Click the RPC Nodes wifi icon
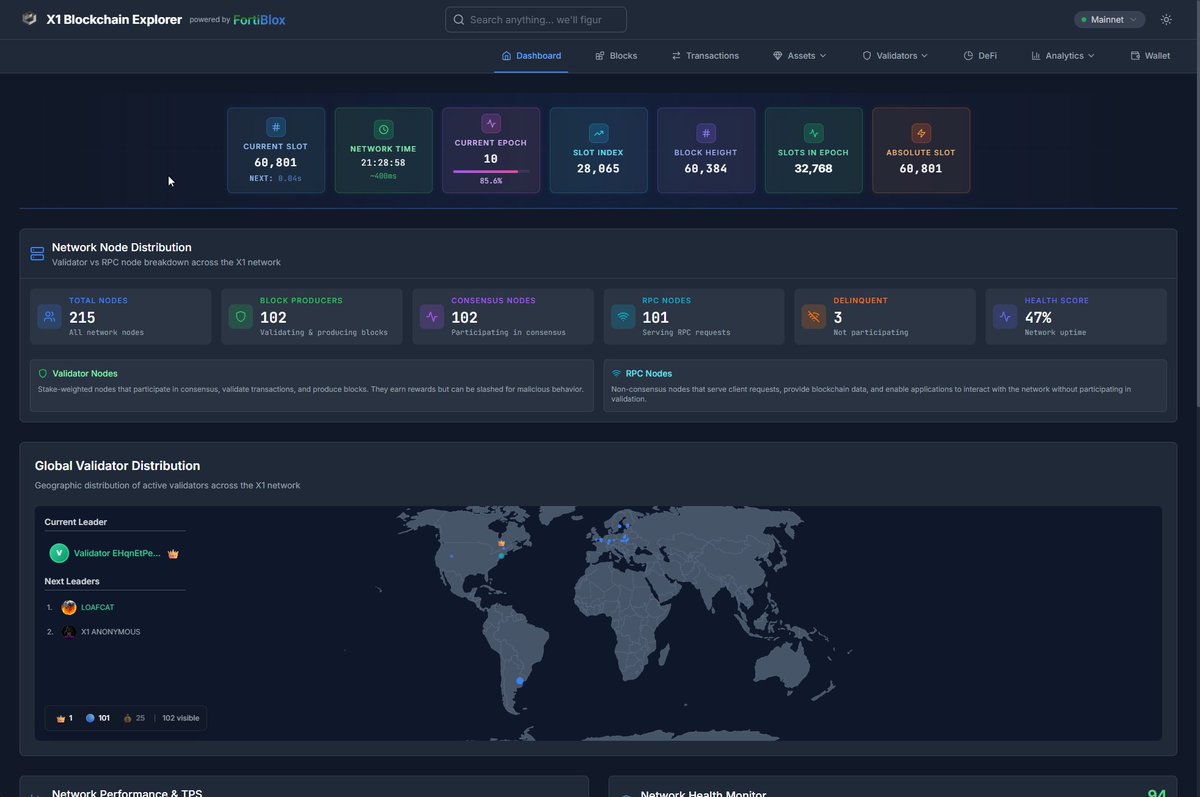 621,316
